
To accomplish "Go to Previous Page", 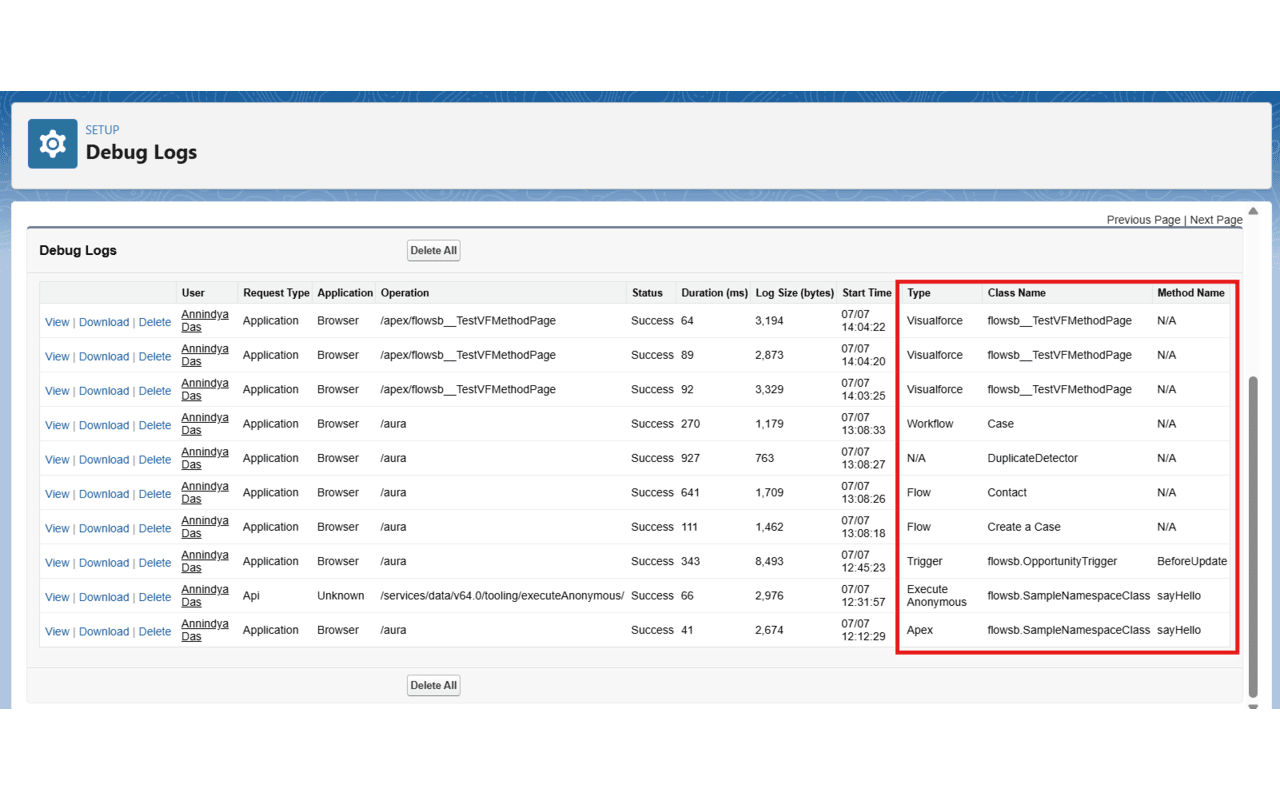I will coord(1143,220).
